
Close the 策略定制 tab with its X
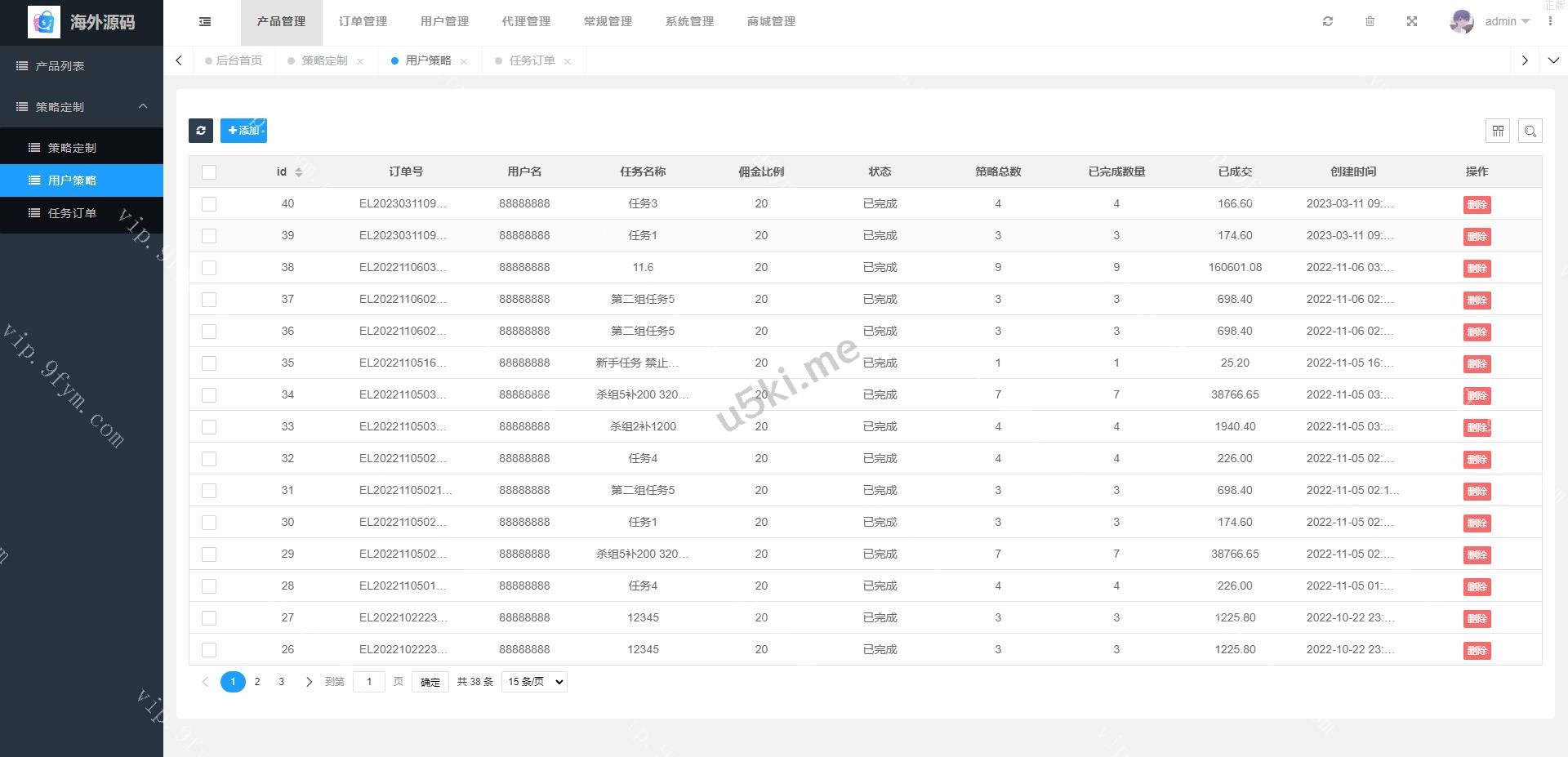point(360,61)
